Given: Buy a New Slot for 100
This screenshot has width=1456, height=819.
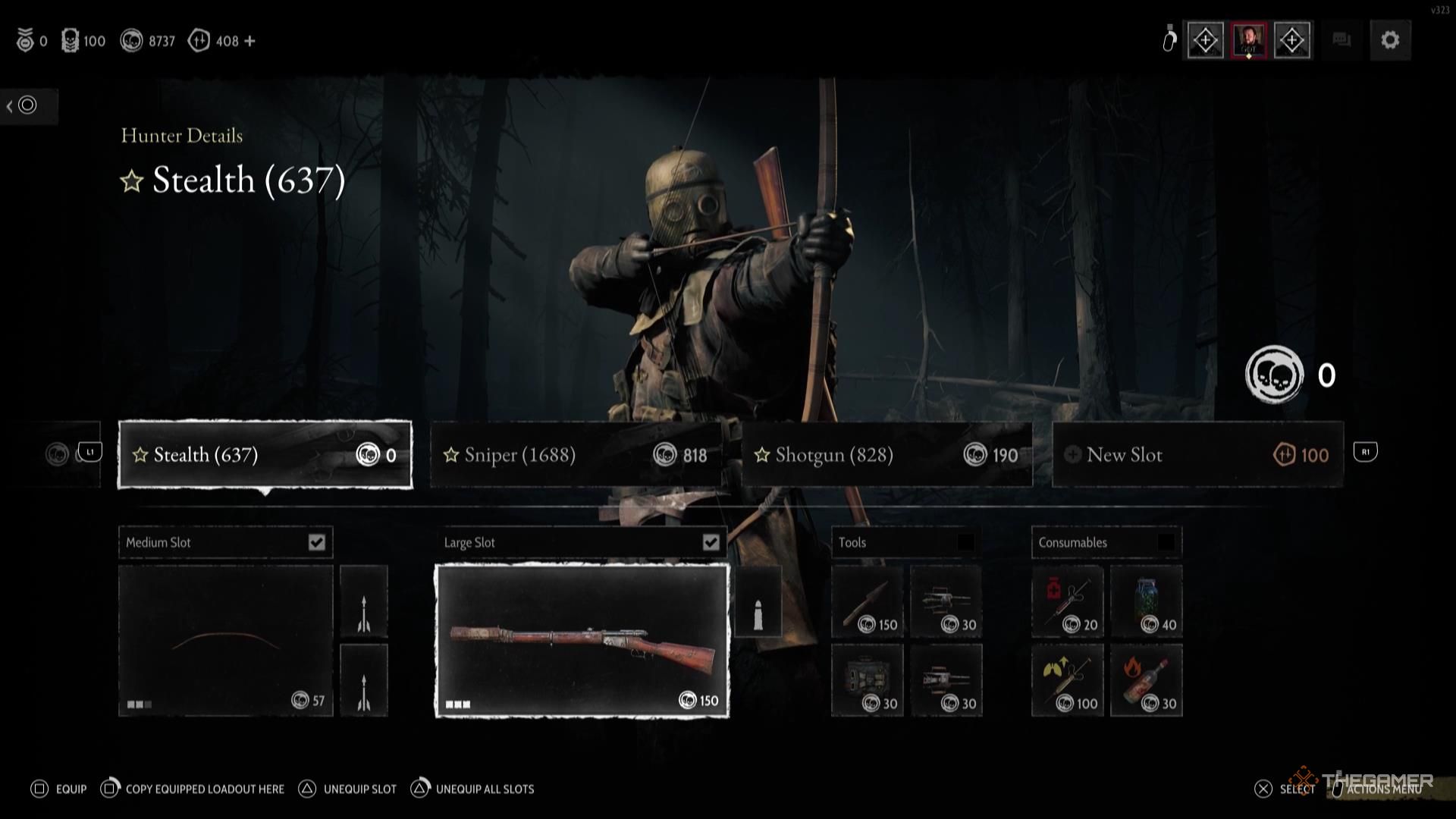Looking at the screenshot, I should 1198,454.
